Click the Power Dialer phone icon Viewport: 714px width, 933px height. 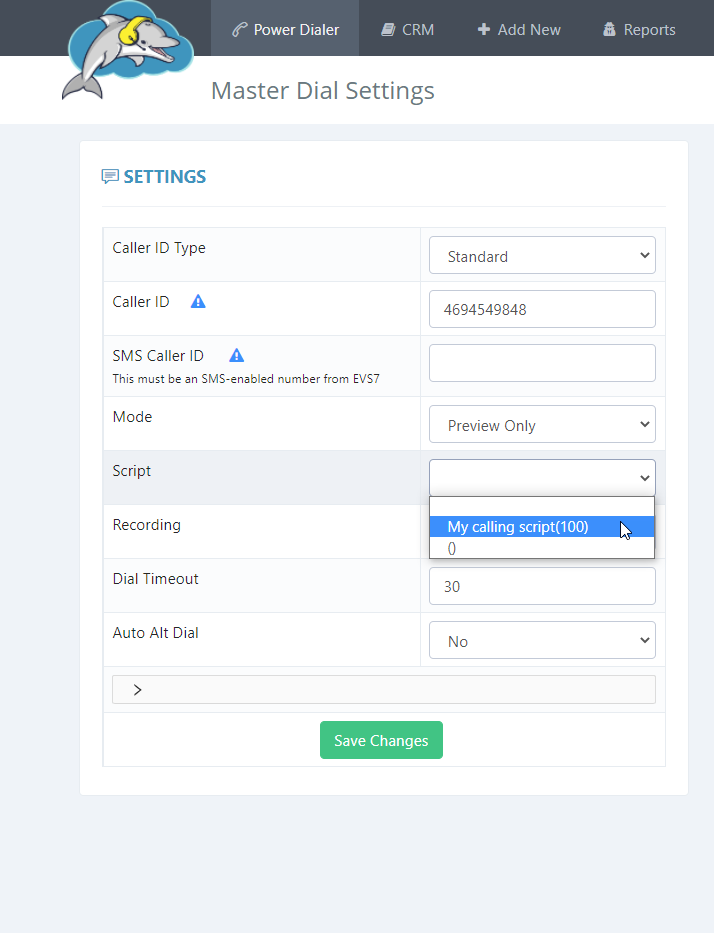[240, 30]
